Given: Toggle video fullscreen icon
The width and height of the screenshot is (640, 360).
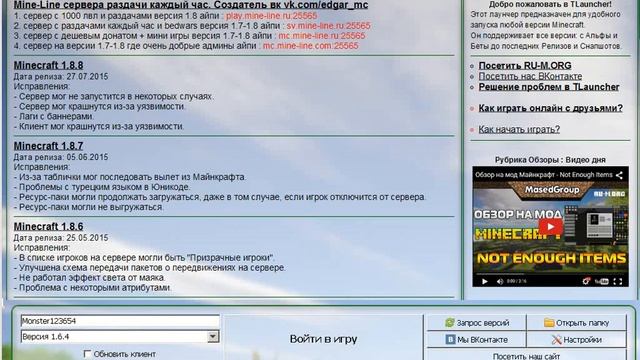Looking at the screenshot, I should 618,281.
